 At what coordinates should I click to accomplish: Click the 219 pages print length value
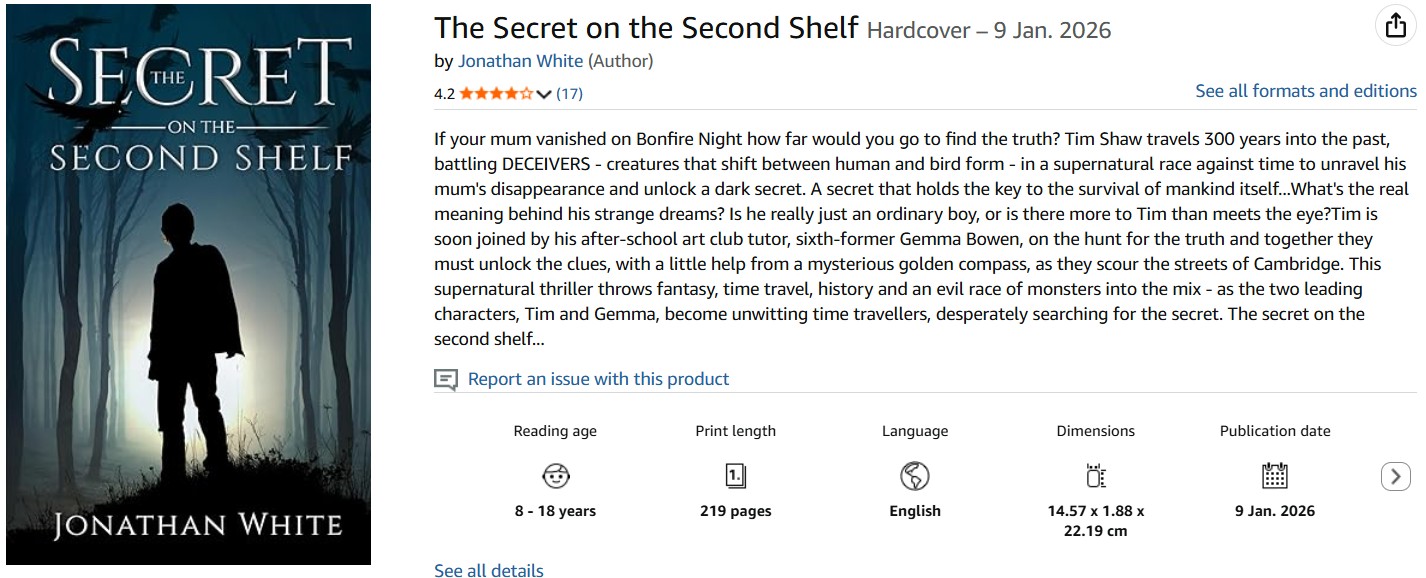click(x=736, y=511)
